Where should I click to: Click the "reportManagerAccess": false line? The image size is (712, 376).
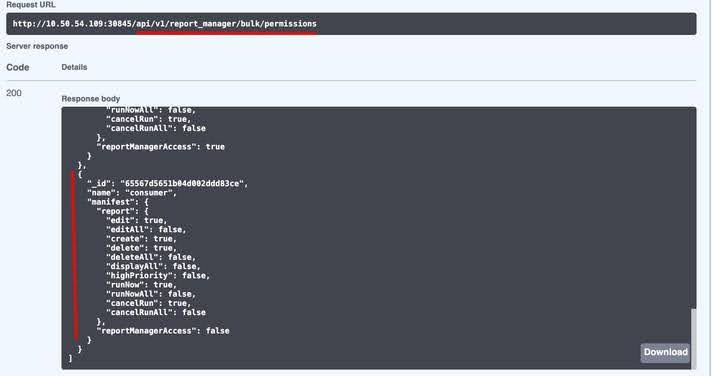click(x=163, y=331)
